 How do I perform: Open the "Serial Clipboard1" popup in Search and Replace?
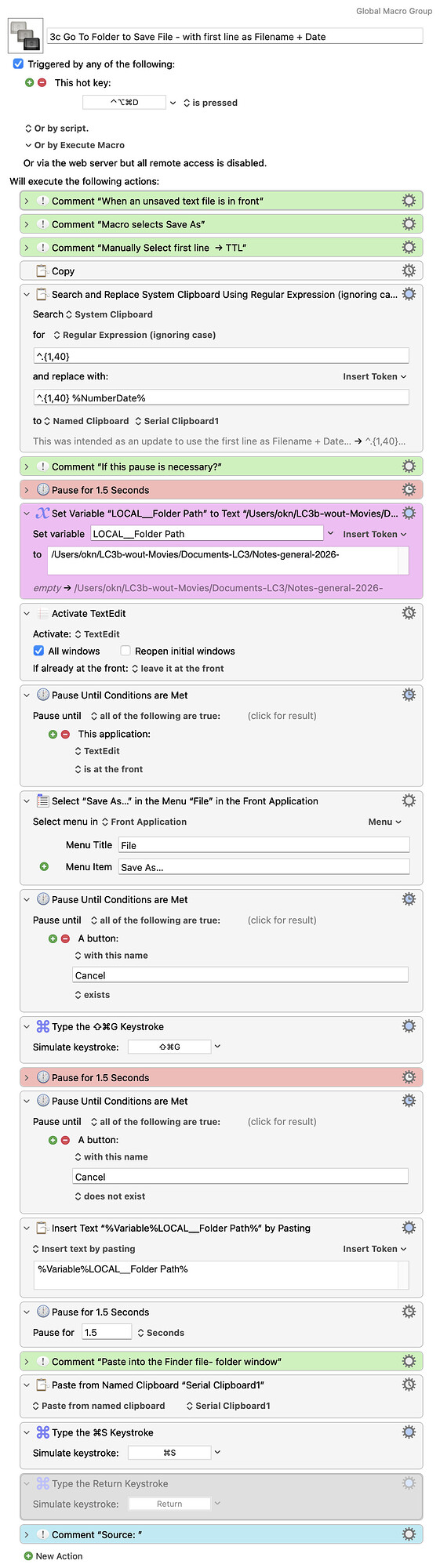pos(177,421)
